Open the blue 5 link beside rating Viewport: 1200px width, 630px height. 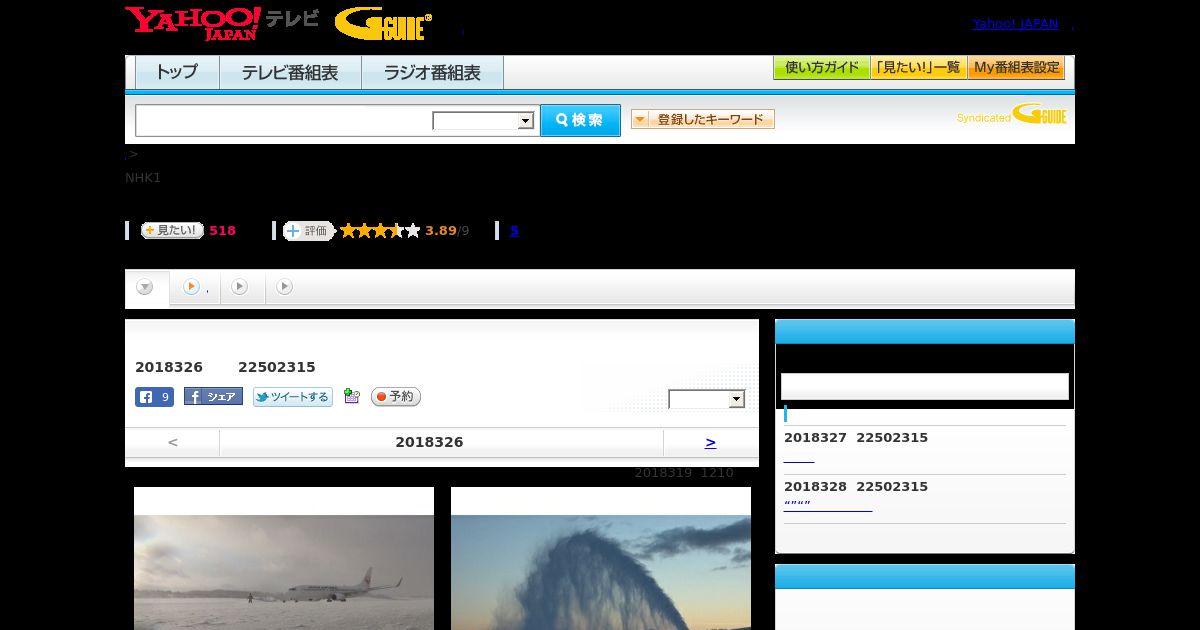click(x=514, y=231)
